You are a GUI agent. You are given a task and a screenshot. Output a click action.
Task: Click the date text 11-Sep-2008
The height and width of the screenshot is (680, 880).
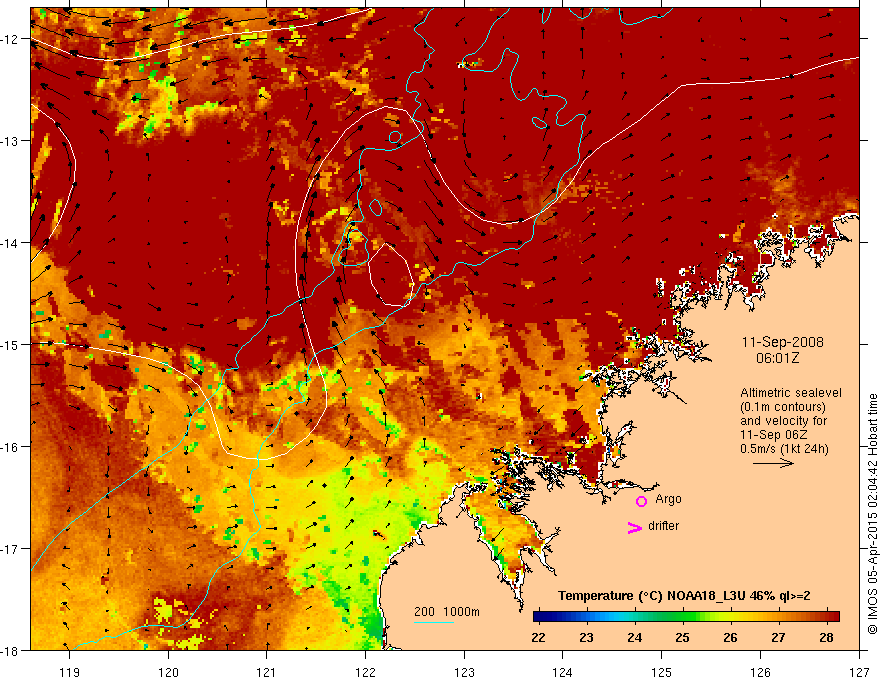click(783, 342)
